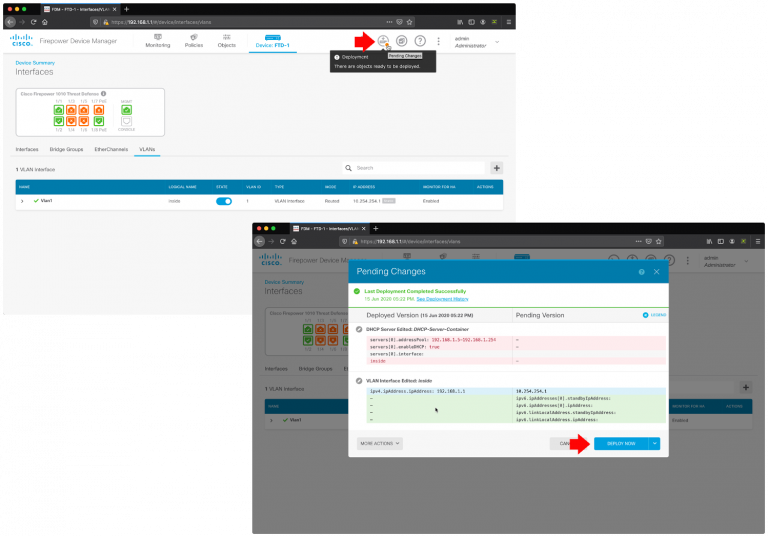Open page actions ellipsis in upper window address bar

point(389,22)
